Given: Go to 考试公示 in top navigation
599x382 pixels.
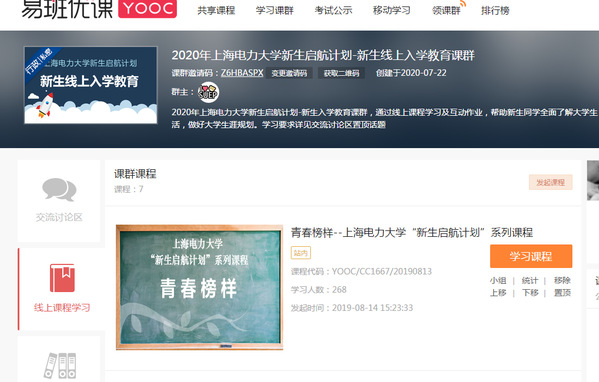Looking at the screenshot, I should [x=333, y=11].
